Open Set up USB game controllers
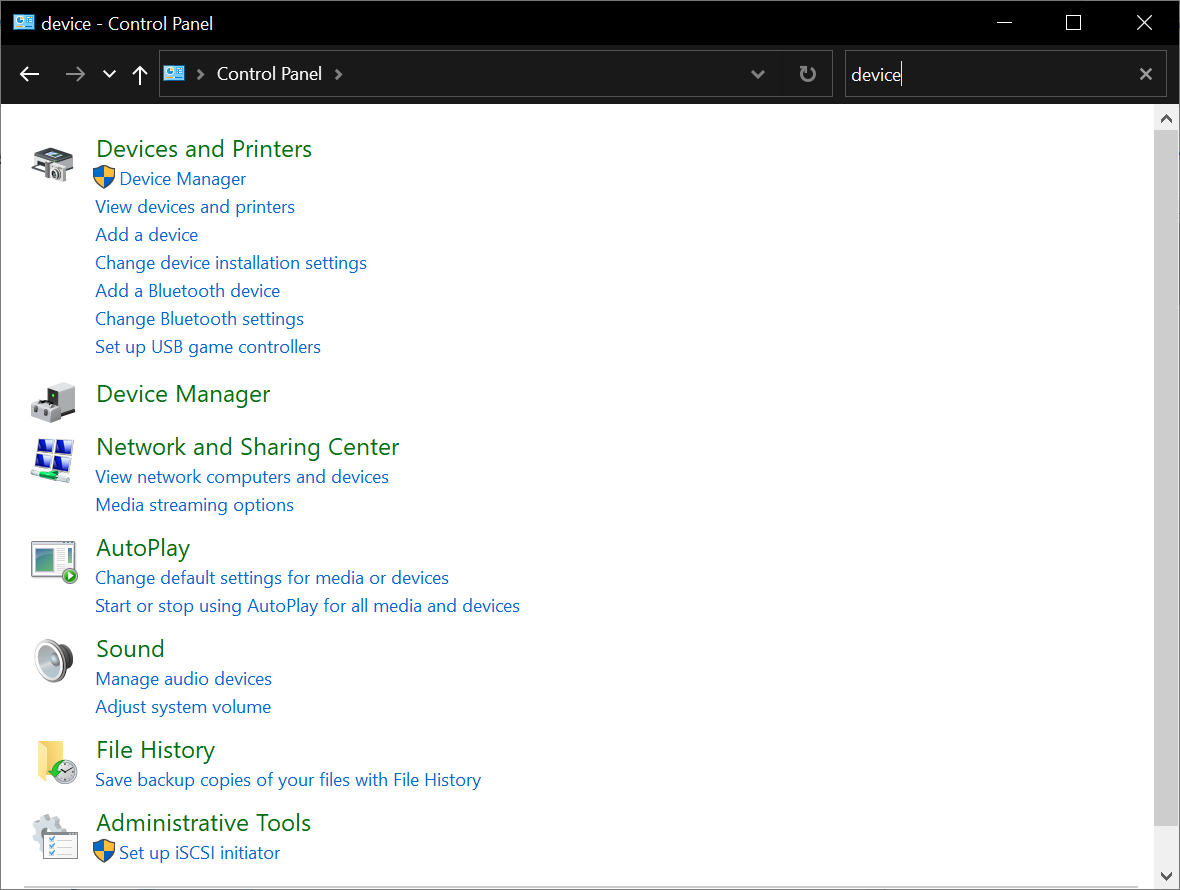 click(207, 346)
